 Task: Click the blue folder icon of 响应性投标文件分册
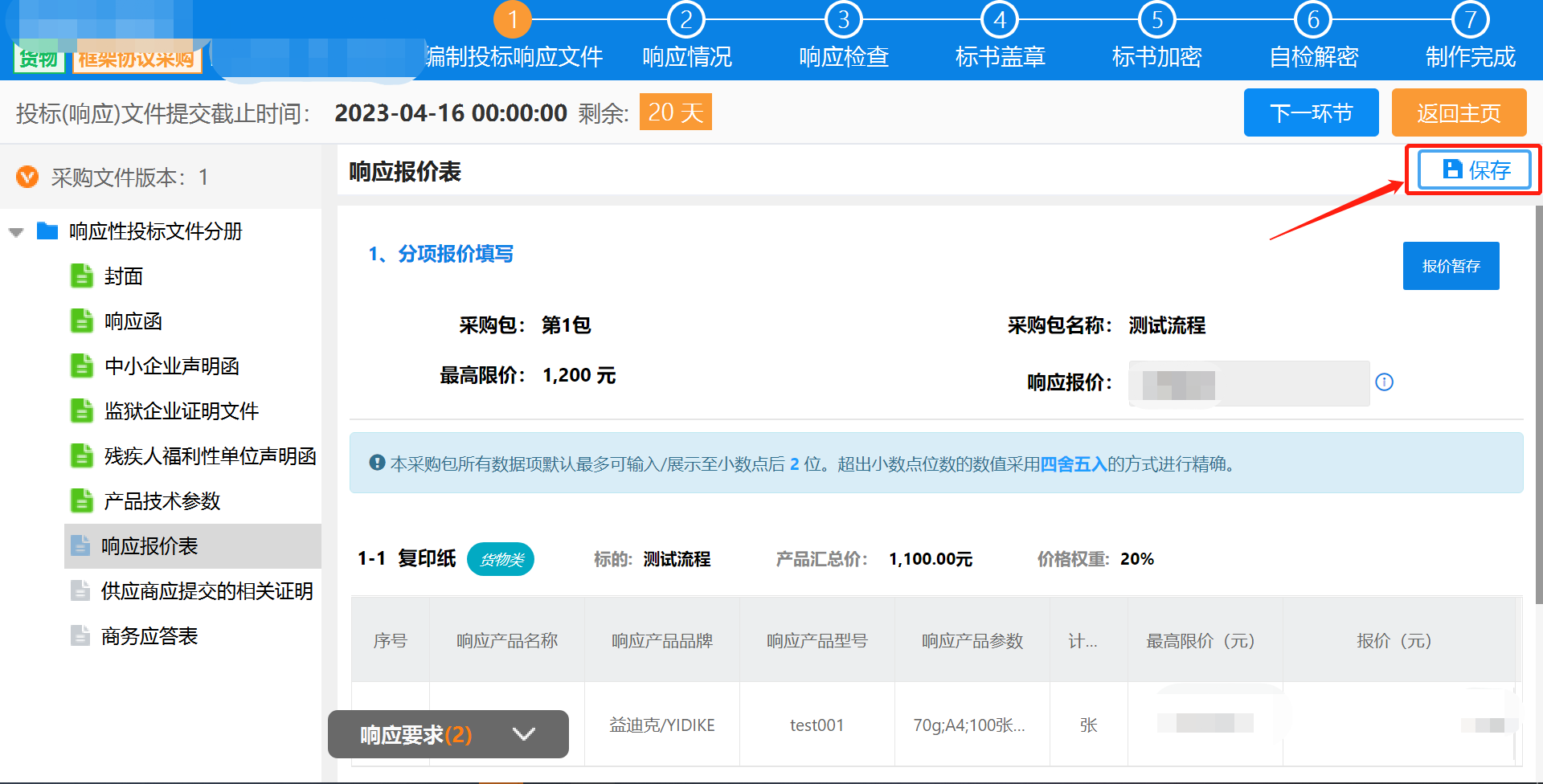click(47, 231)
